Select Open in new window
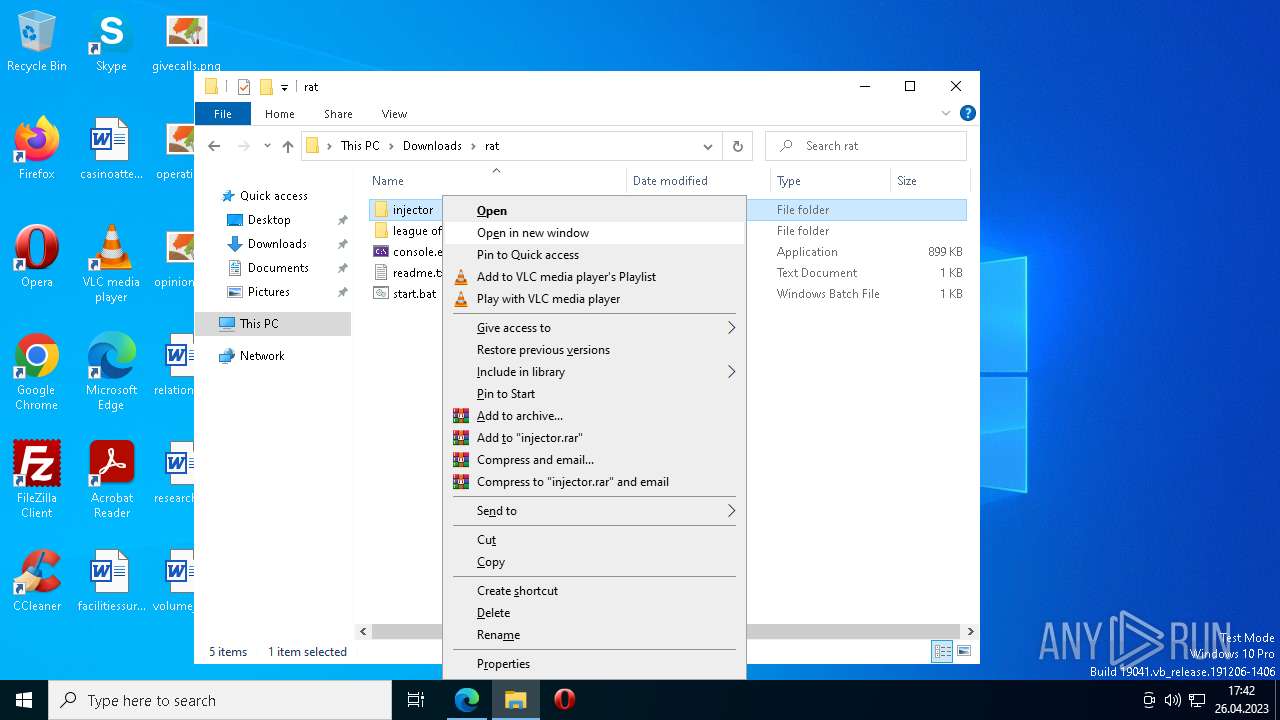This screenshot has width=1280, height=720. click(594, 233)
